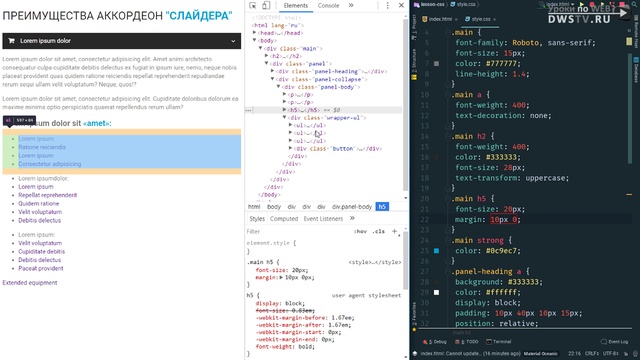
Task: Click the #ffffff gutter color swatch
Action: pyautogui.click(x=436, y=293)
